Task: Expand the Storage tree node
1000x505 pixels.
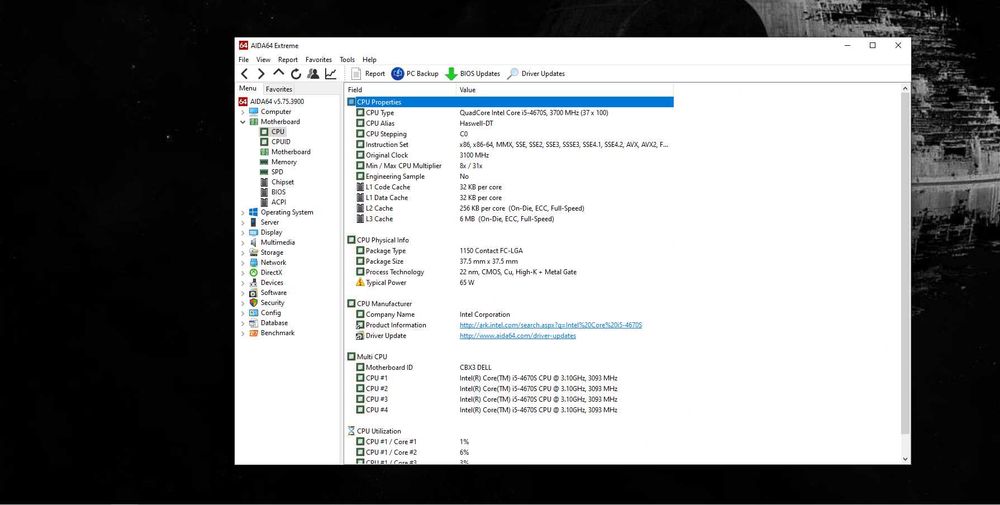Action: (243, 253)
